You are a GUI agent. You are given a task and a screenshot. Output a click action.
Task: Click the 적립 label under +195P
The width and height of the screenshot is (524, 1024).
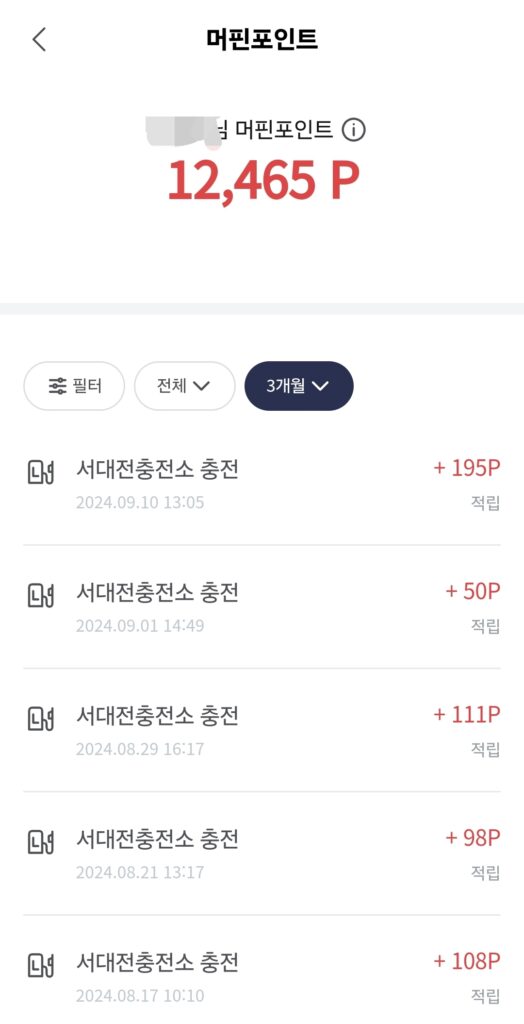coord(485,503)
